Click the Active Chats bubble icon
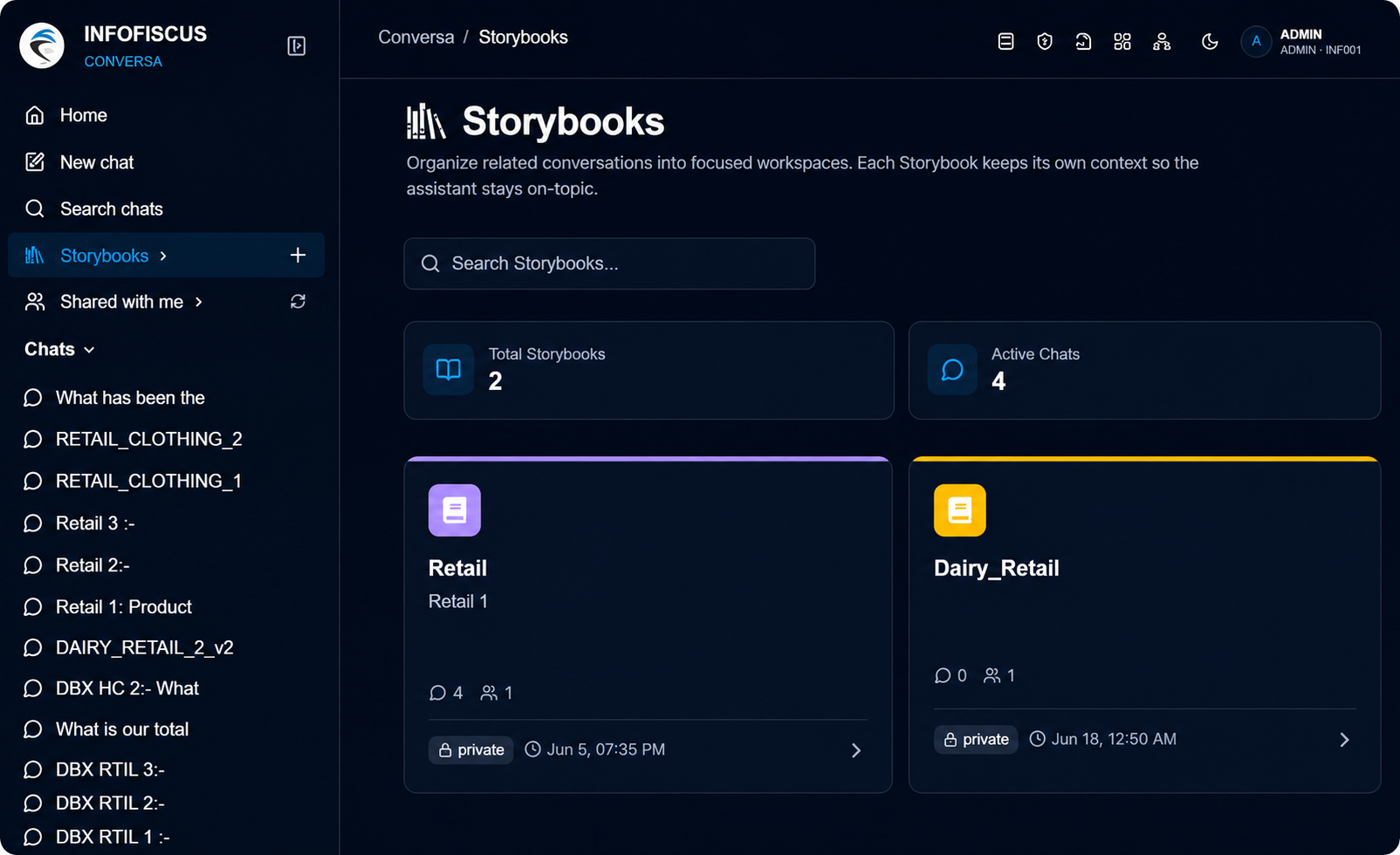 pos(952,370)
